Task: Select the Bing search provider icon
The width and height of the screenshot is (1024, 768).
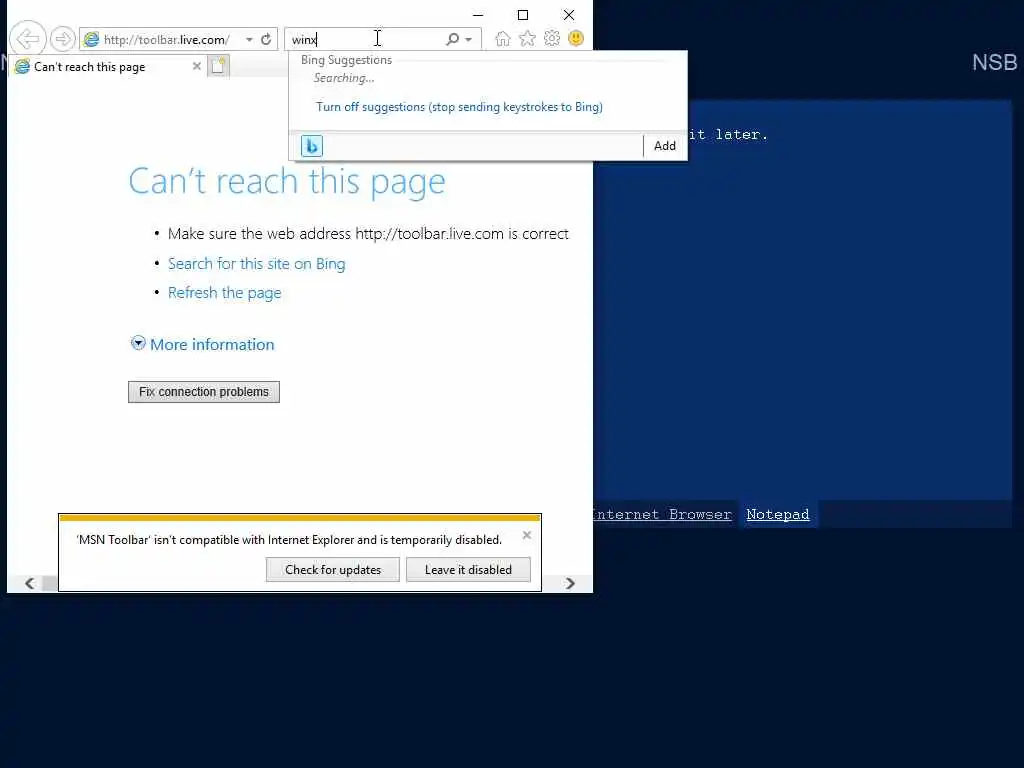Action: tap(312, 146)
